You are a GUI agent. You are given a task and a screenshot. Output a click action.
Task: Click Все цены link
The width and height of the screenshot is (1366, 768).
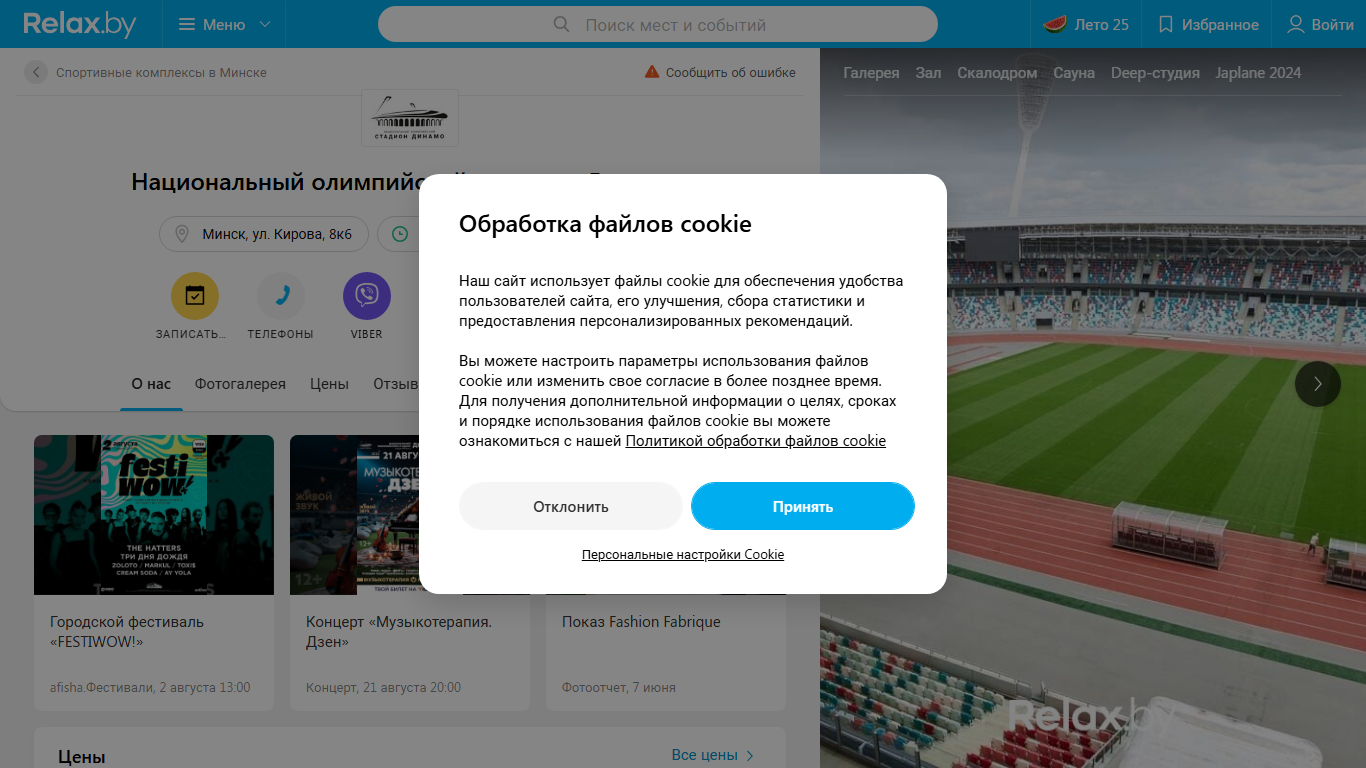[705, 755]
